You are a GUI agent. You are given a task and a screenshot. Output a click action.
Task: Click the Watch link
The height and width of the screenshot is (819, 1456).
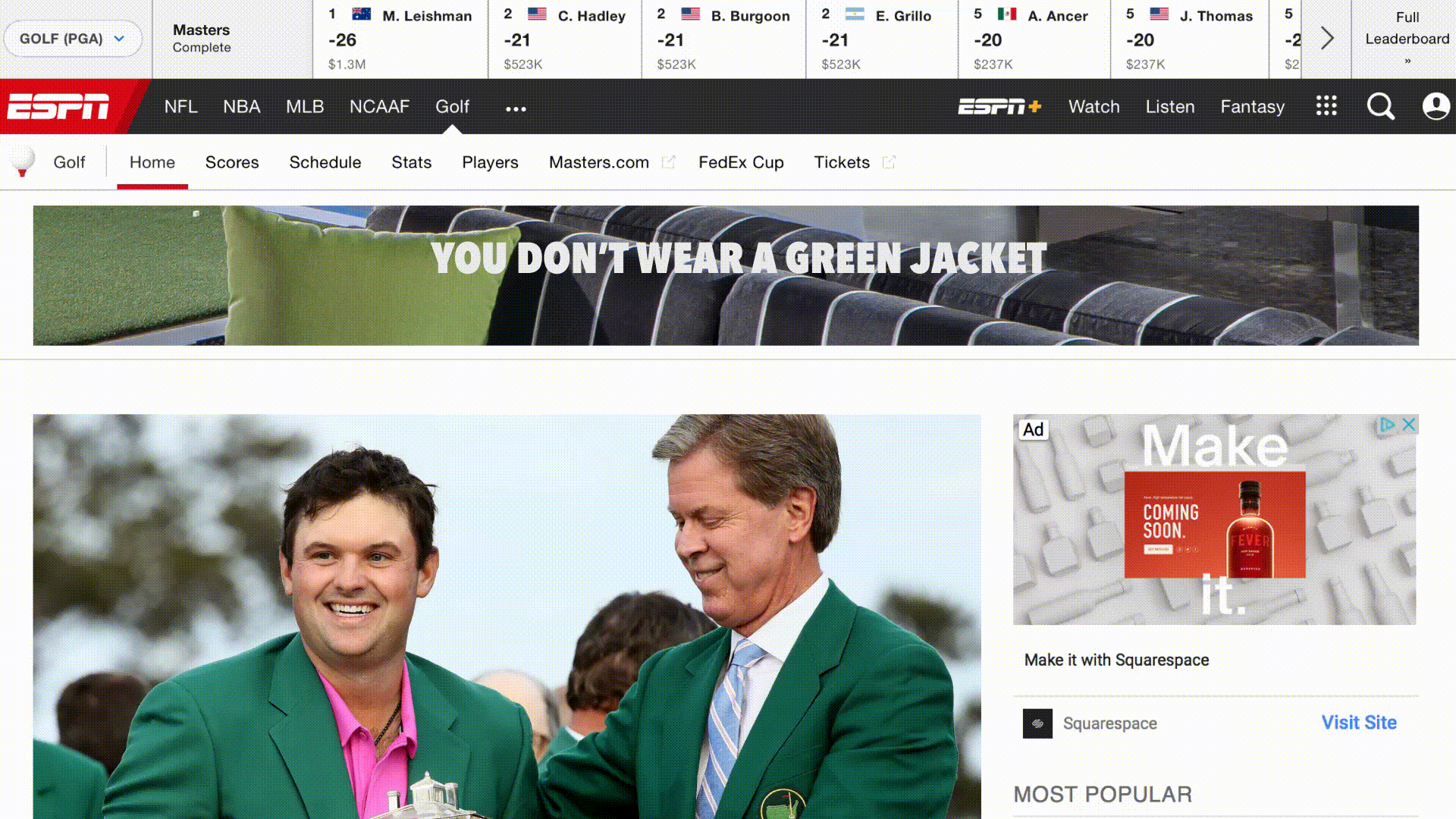tap(1094, 107)
